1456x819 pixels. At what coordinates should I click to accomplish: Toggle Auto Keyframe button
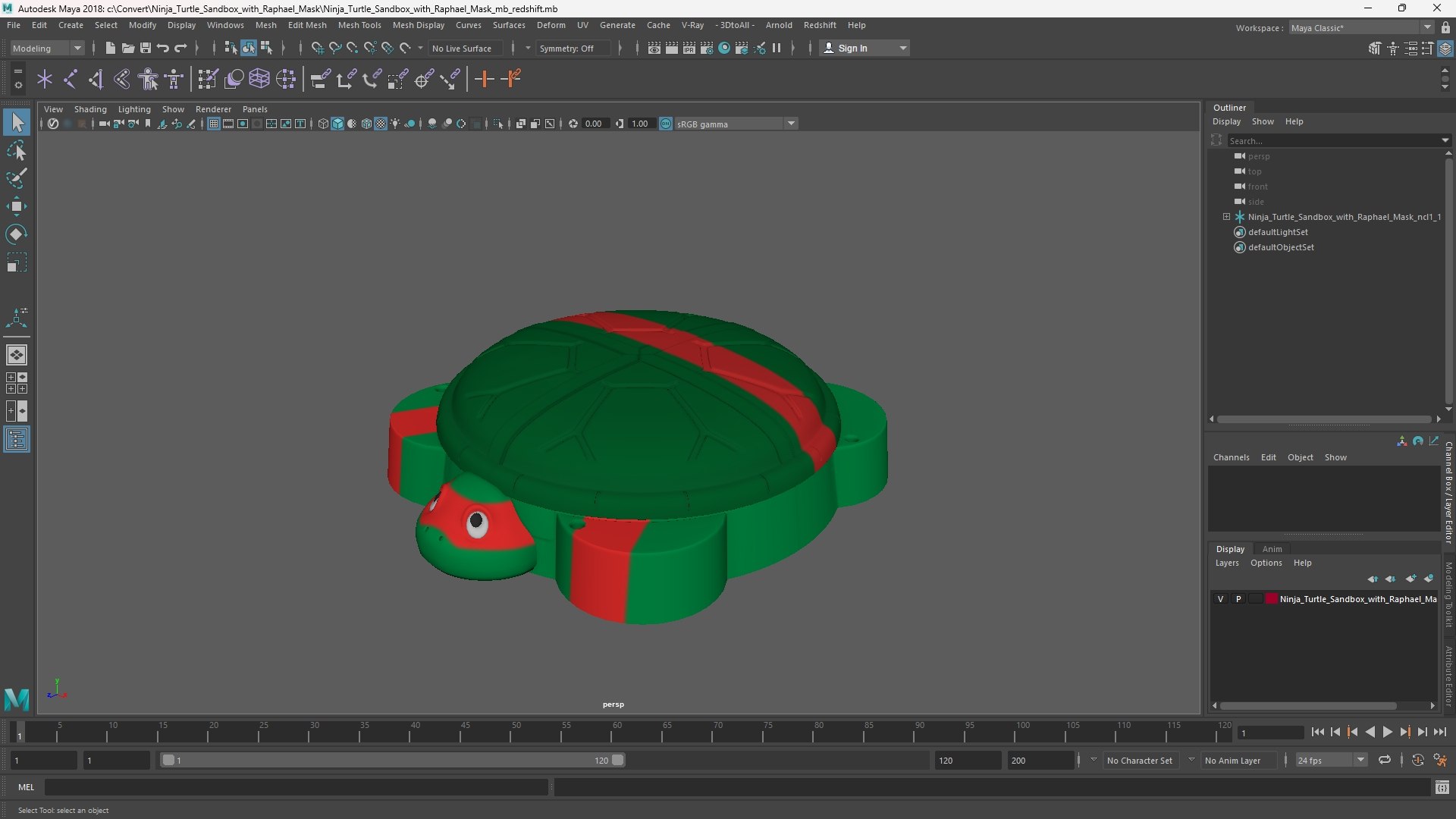[1417, 760]
